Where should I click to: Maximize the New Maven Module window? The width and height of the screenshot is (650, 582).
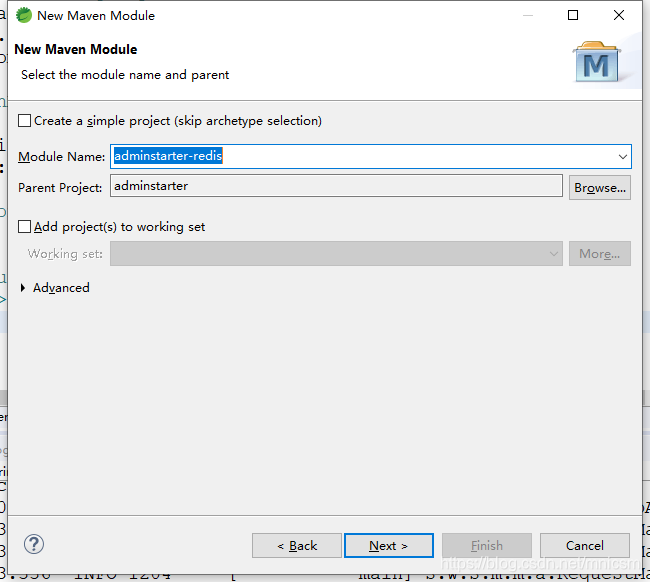pos(573,15)
